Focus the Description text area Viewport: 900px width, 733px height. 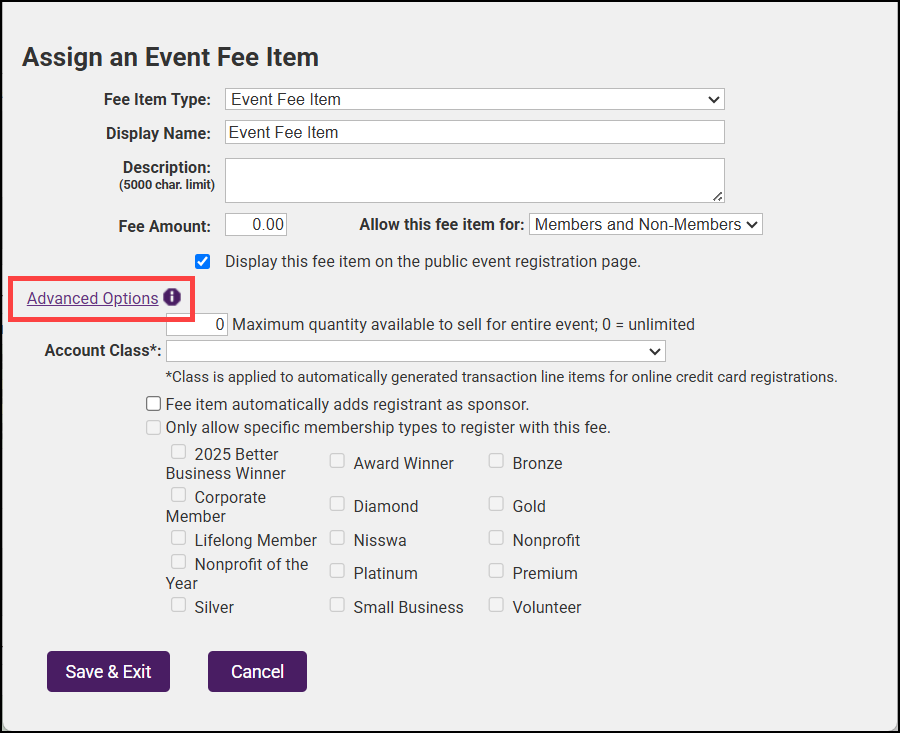pyautogui.click(x=474, y=180)
